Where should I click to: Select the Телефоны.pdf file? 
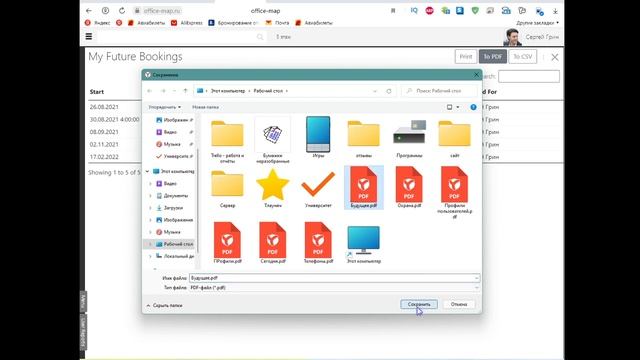tap(318, 243)
